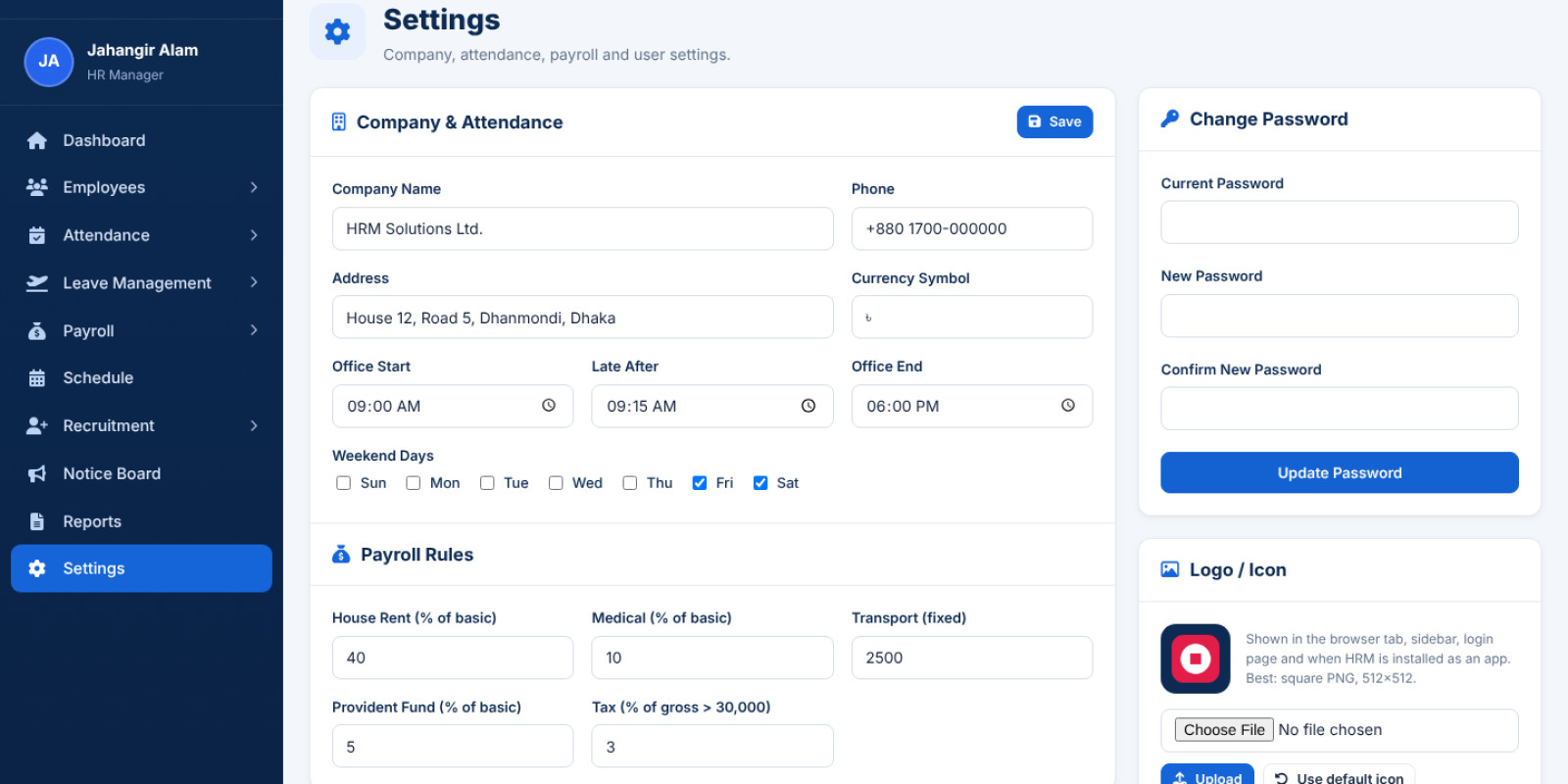This screenshot has height=784, width=1568.
Task: Click the building icon next to Company & Attendance
Action: click(x=339, y=122)
